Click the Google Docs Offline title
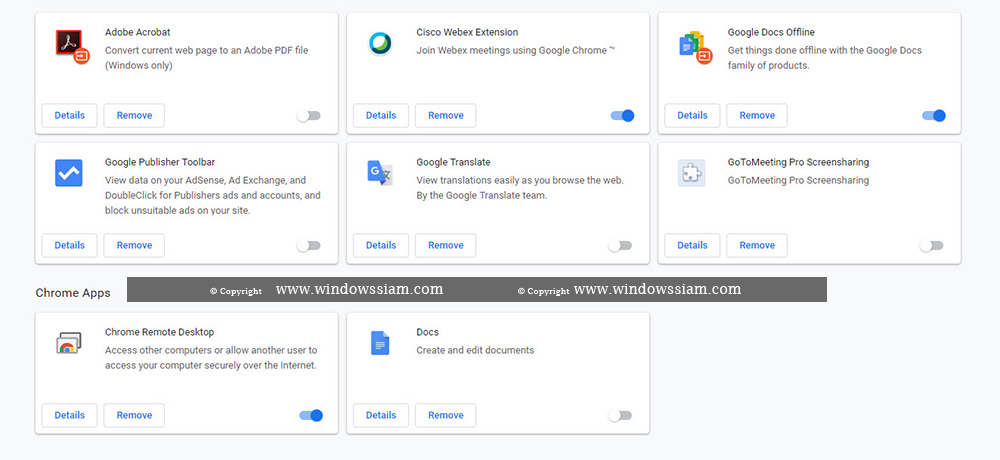Screen dimensions: 1000x460 (771, 32)
